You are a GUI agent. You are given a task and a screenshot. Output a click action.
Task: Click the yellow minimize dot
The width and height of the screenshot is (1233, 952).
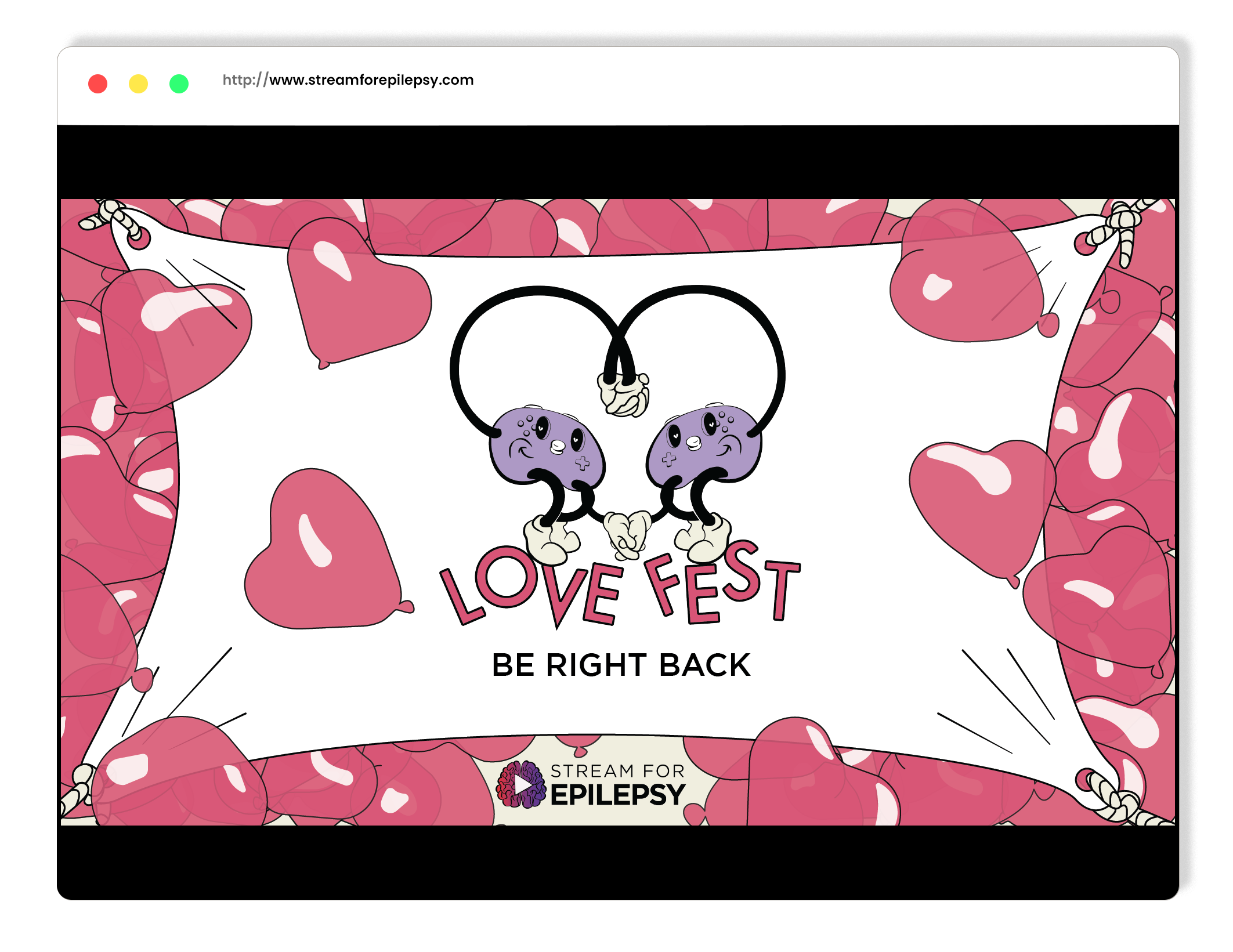pyautogui.click(x=138, y=84)
